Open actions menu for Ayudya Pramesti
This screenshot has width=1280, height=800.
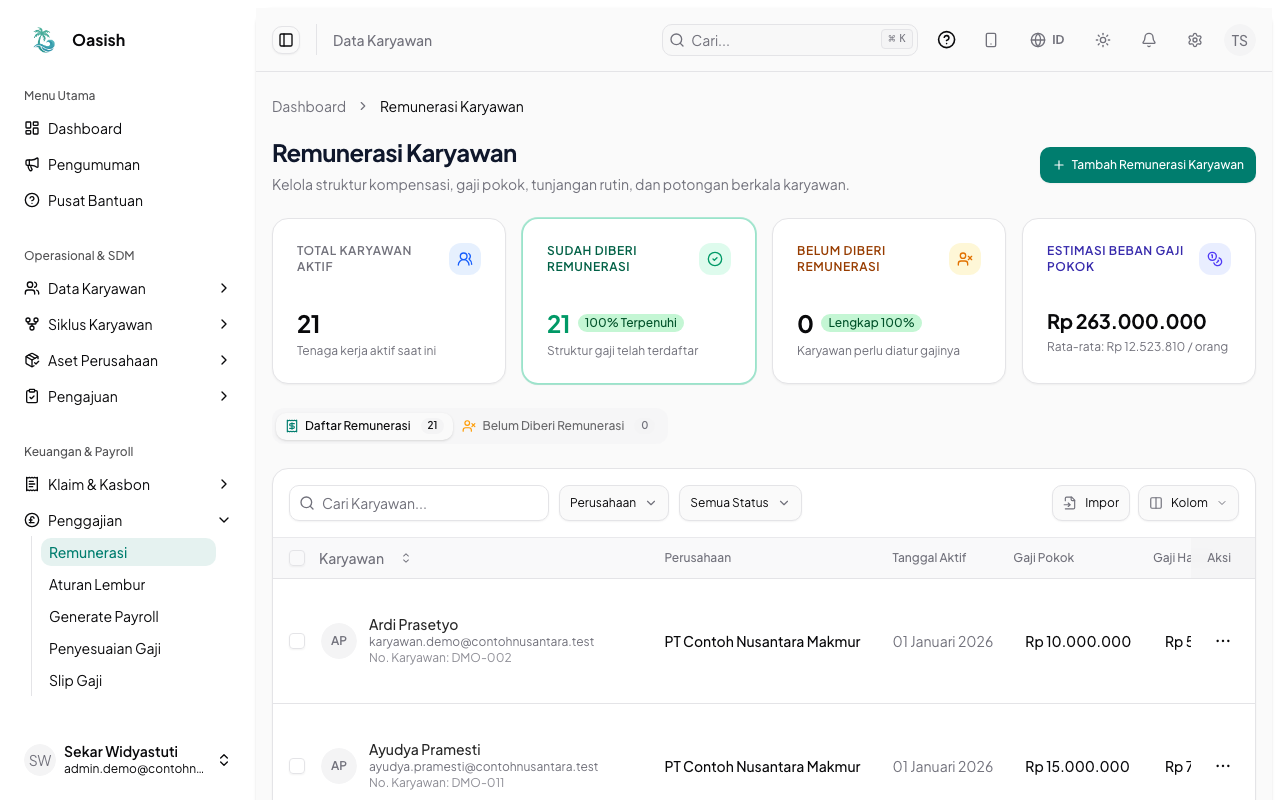pos(1223,766)
